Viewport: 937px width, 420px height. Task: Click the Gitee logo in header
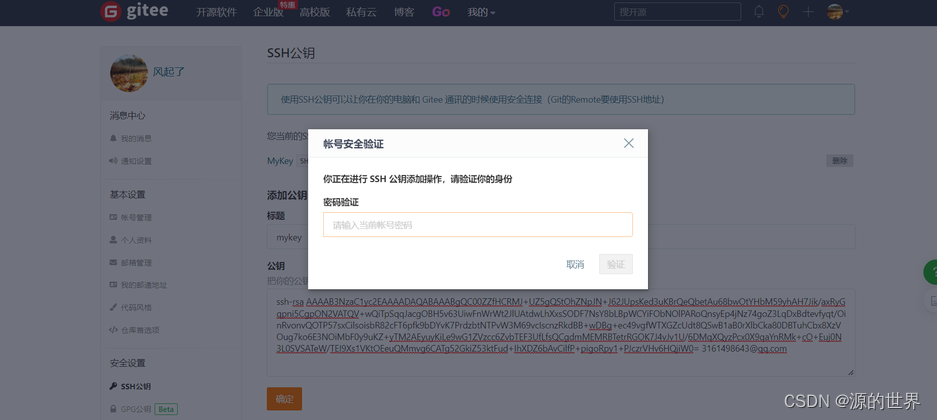coord(134,11)
